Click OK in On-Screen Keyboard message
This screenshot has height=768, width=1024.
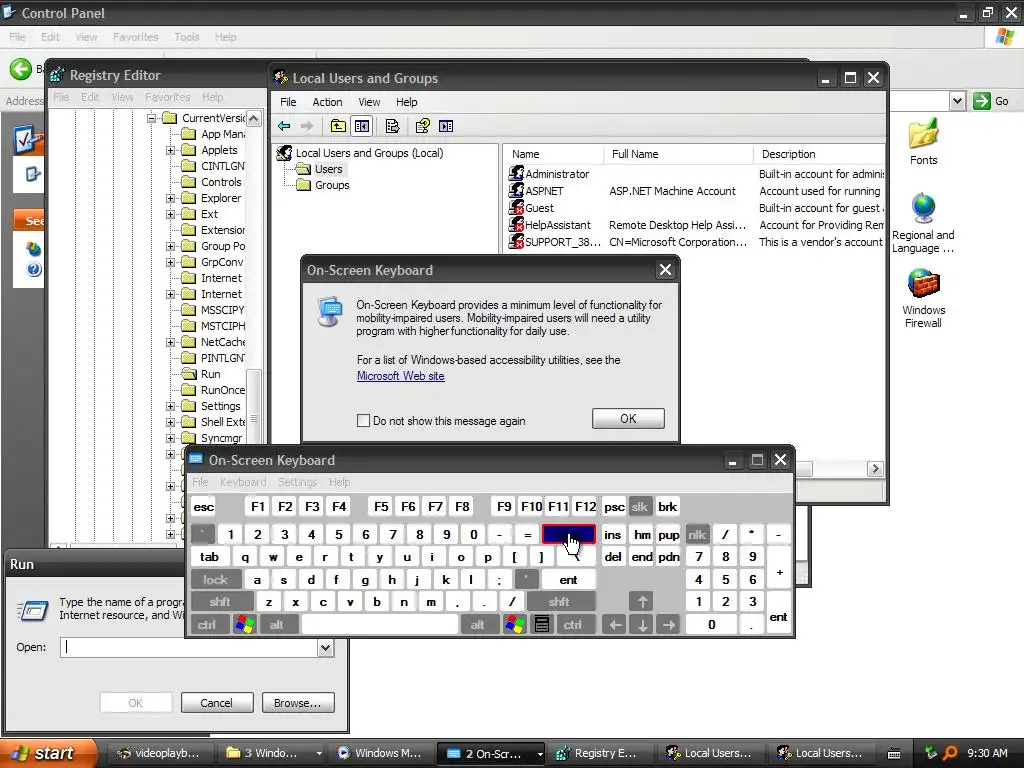[628, 419]
